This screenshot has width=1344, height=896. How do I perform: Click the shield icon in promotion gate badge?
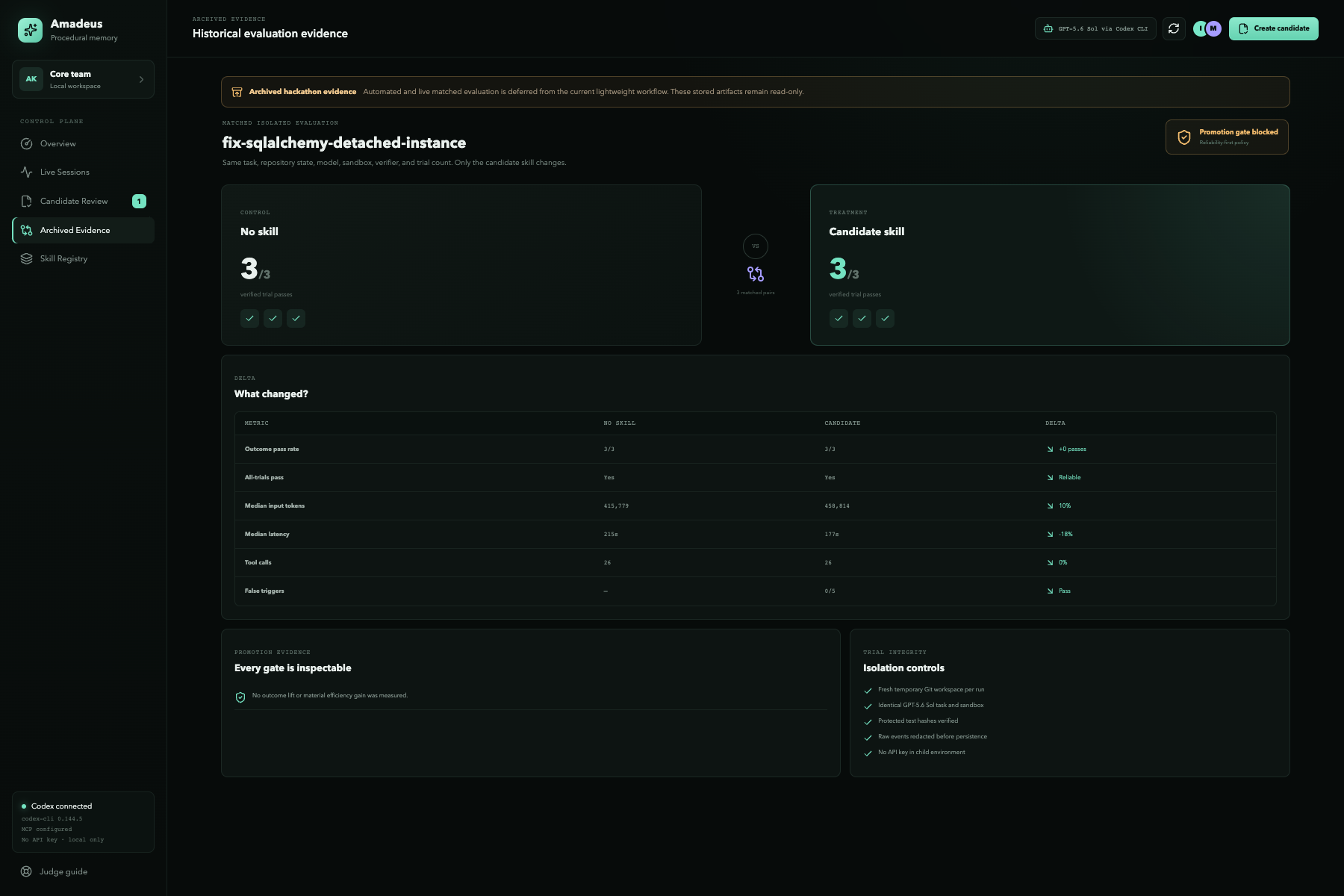coord(1184,137)
